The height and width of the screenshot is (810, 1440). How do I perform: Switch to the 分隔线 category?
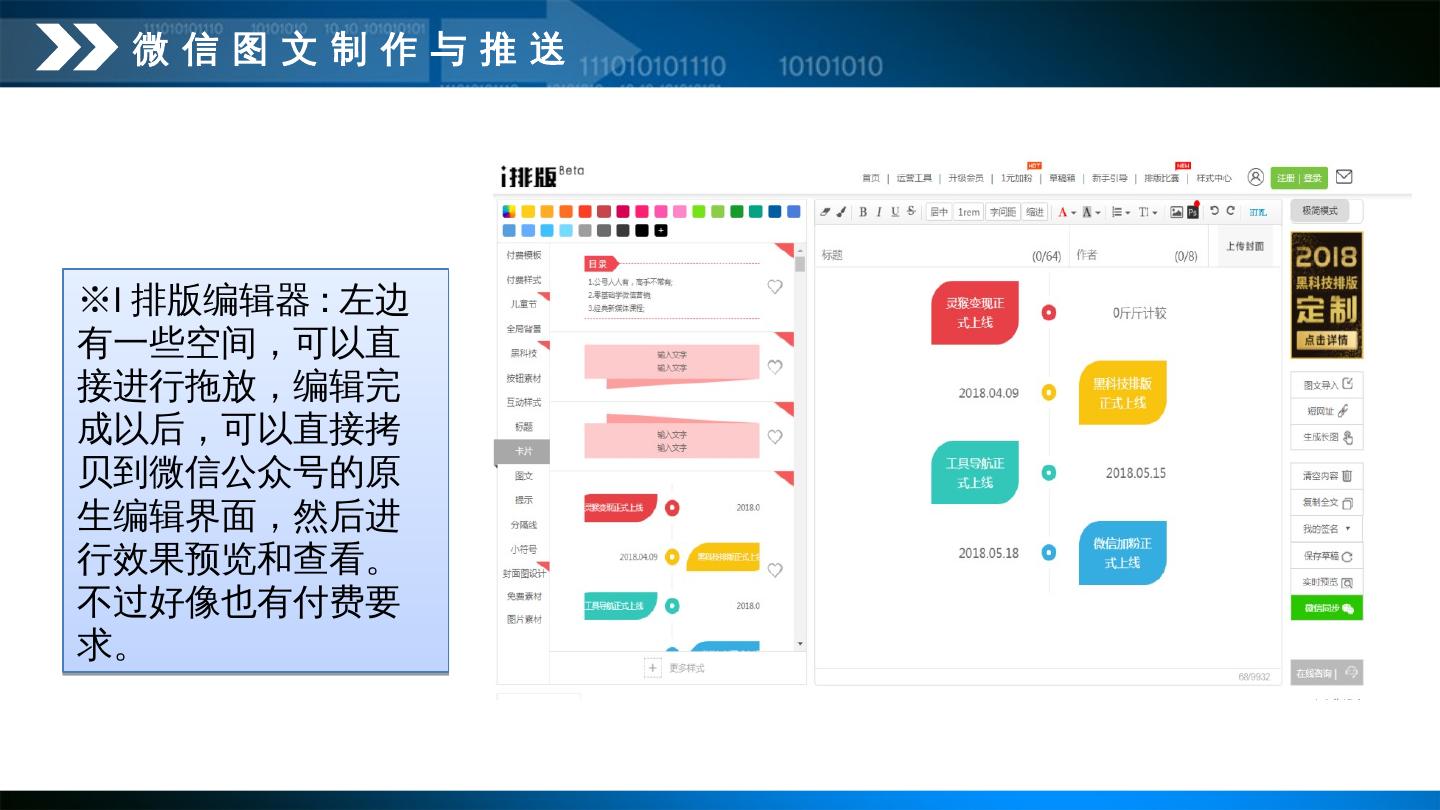coord(523,524)
